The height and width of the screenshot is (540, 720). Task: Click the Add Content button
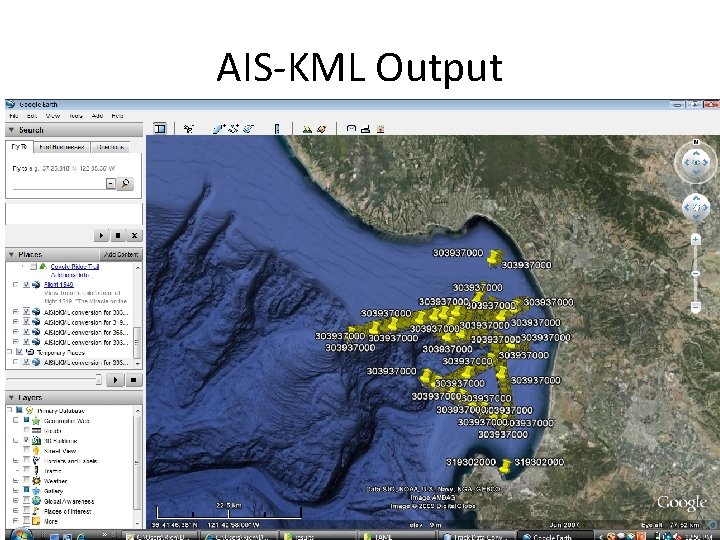point(121,254)
